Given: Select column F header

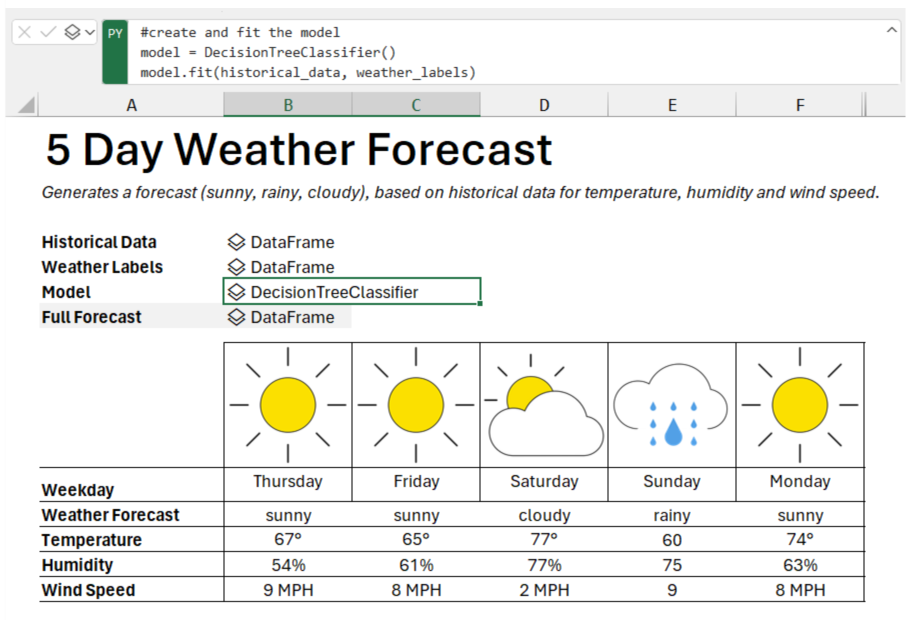Looking at the screenshot, I should (799, 105).
